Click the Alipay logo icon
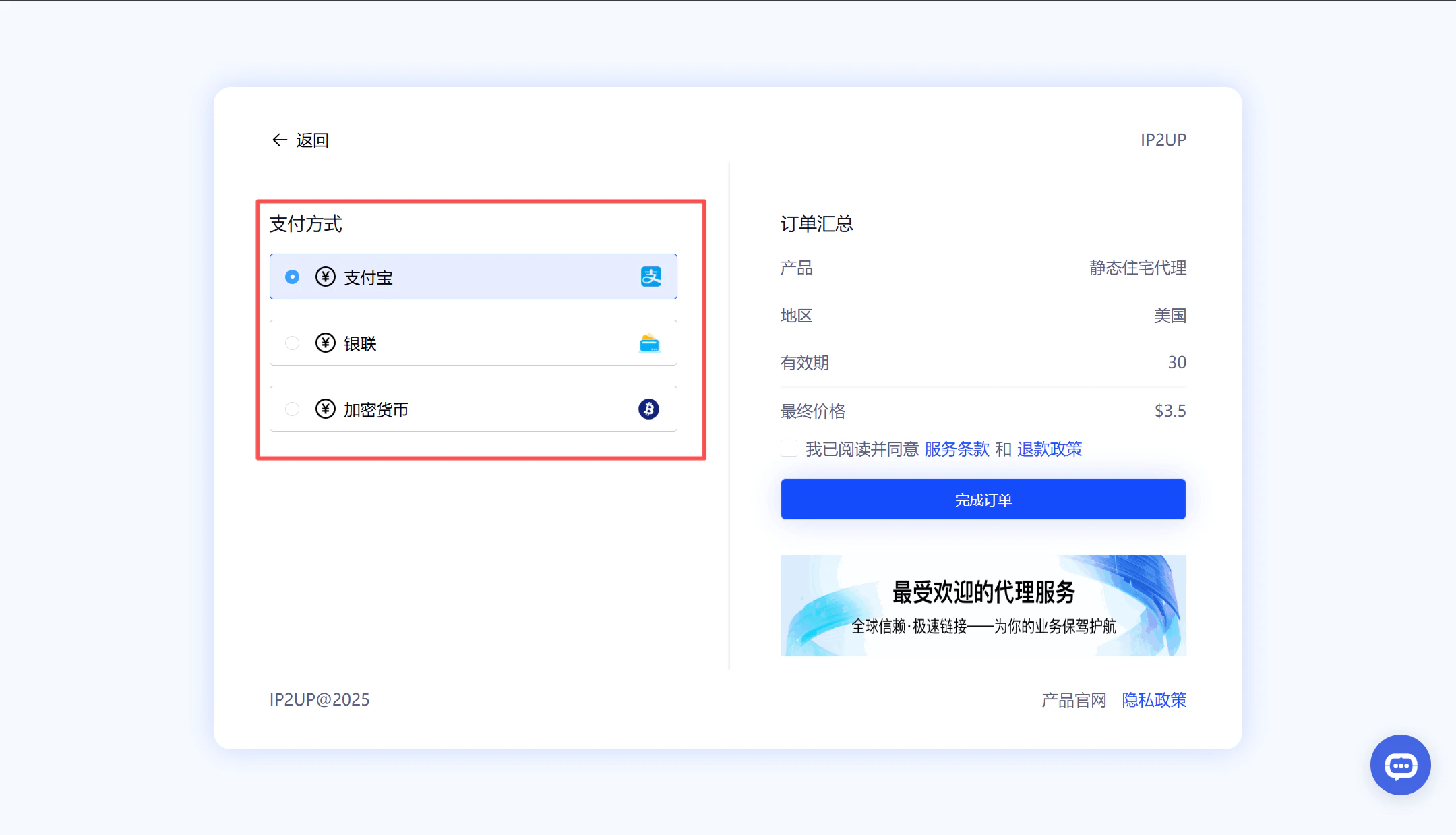The image size is (1456, 835). pos(649,277)
